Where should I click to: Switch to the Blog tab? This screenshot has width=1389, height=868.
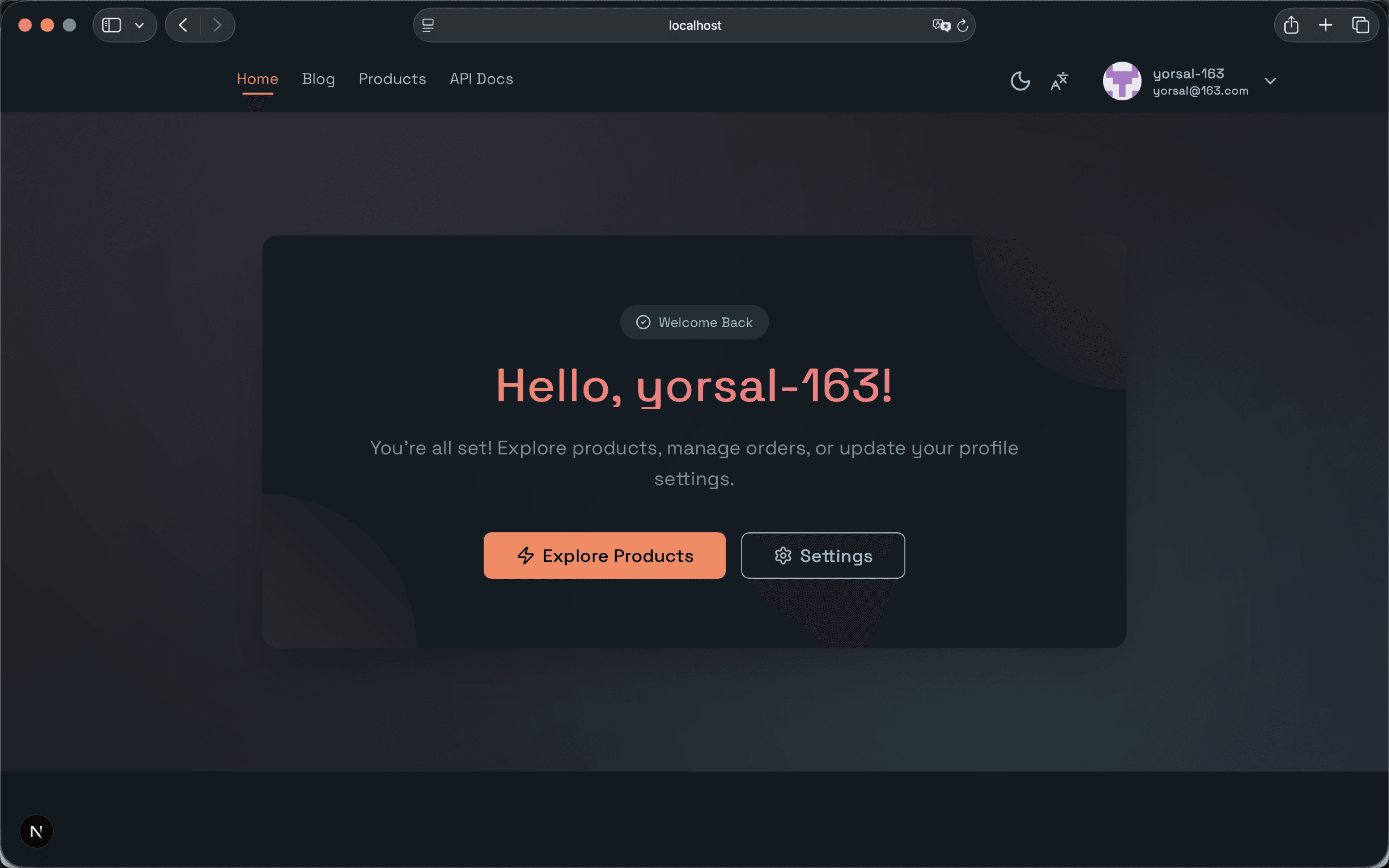pos(319,79)
